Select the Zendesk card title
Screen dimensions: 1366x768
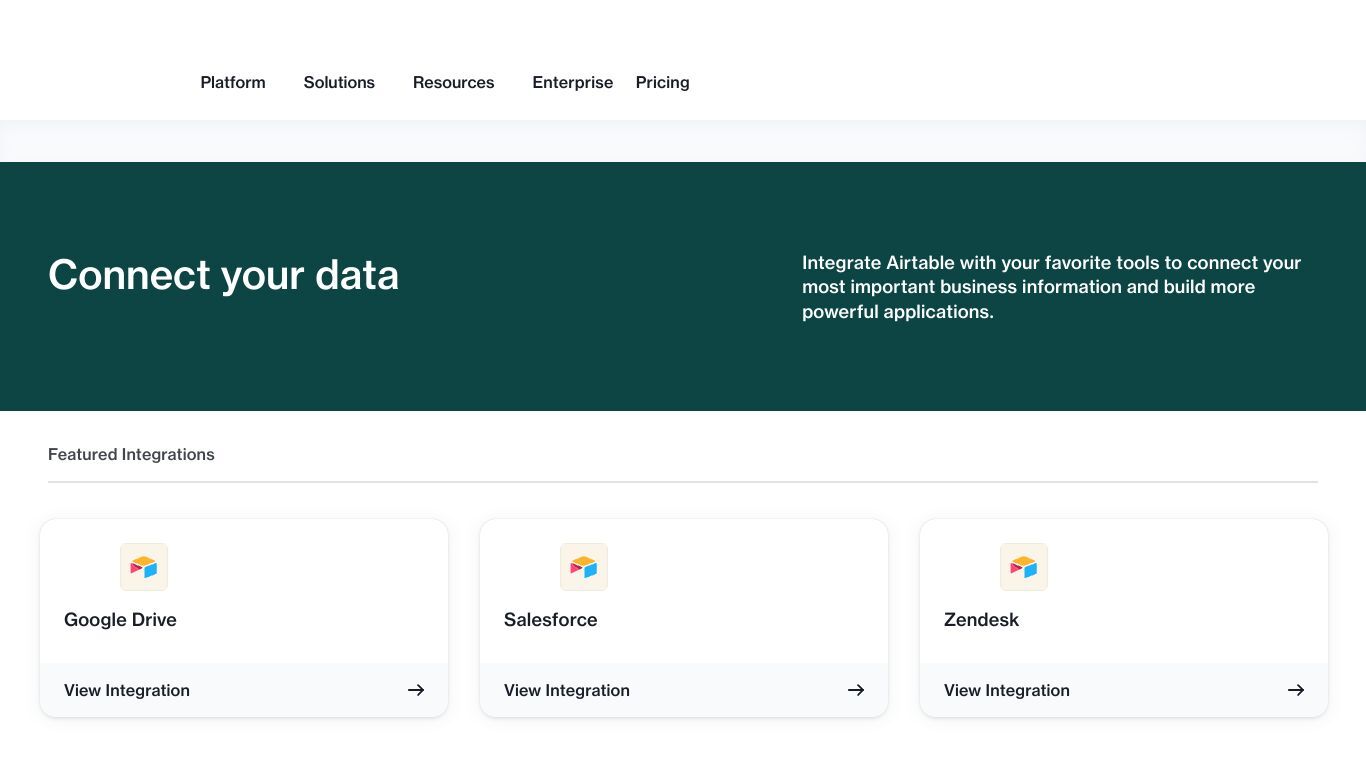[x=981, y=619]
